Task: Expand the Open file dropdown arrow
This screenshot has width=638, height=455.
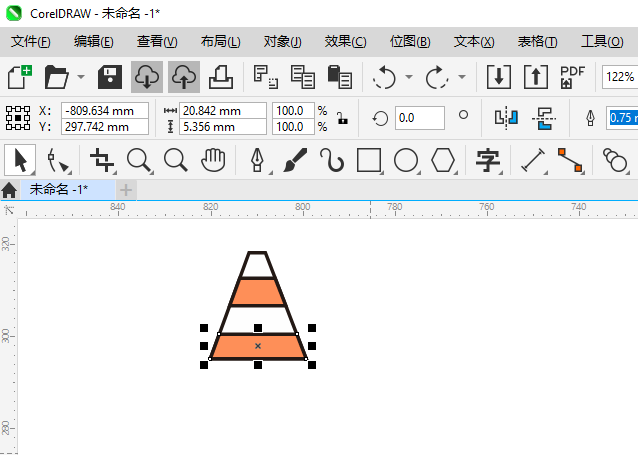Action: tap(81, 77)
